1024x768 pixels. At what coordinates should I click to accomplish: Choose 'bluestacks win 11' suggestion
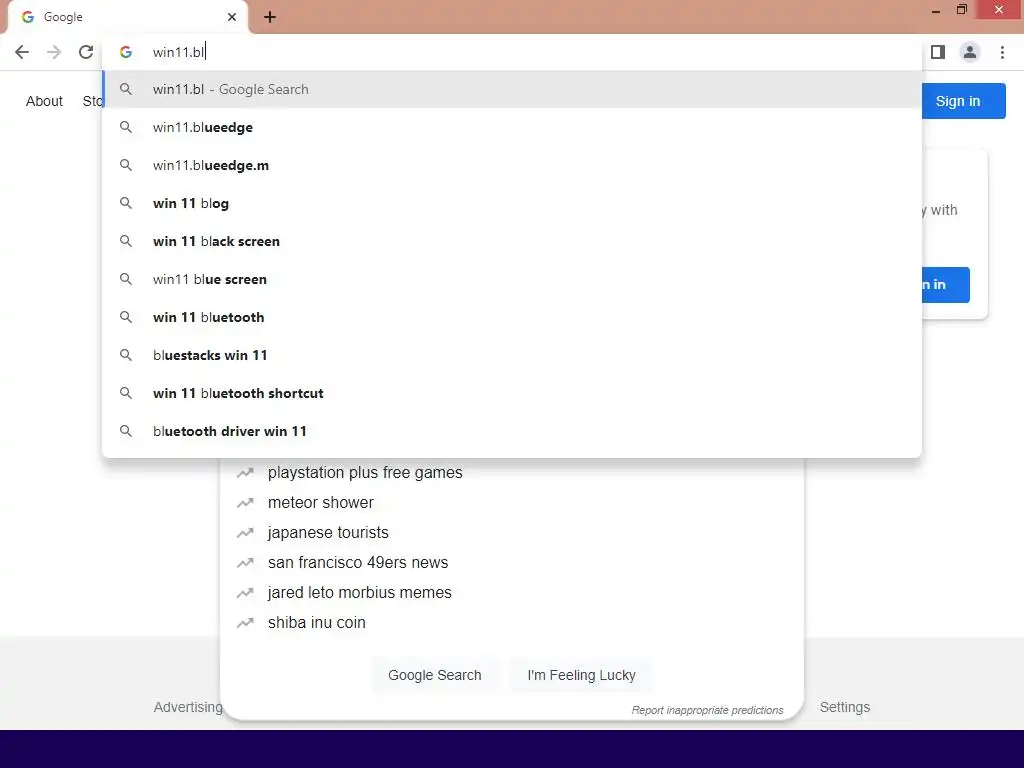(x=512, y=355)
